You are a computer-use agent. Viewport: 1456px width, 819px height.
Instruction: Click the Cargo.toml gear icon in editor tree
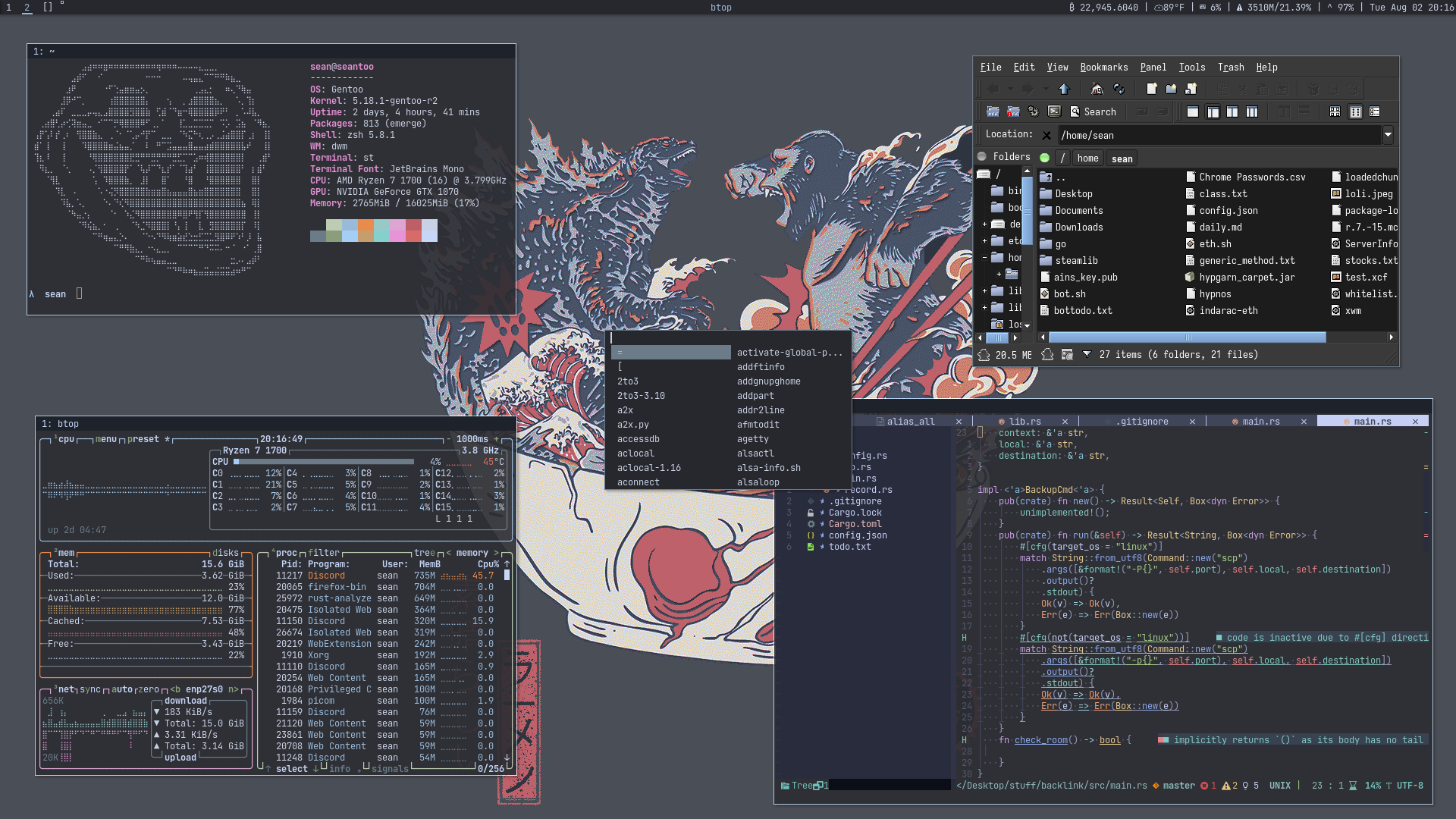coord(811,524)
